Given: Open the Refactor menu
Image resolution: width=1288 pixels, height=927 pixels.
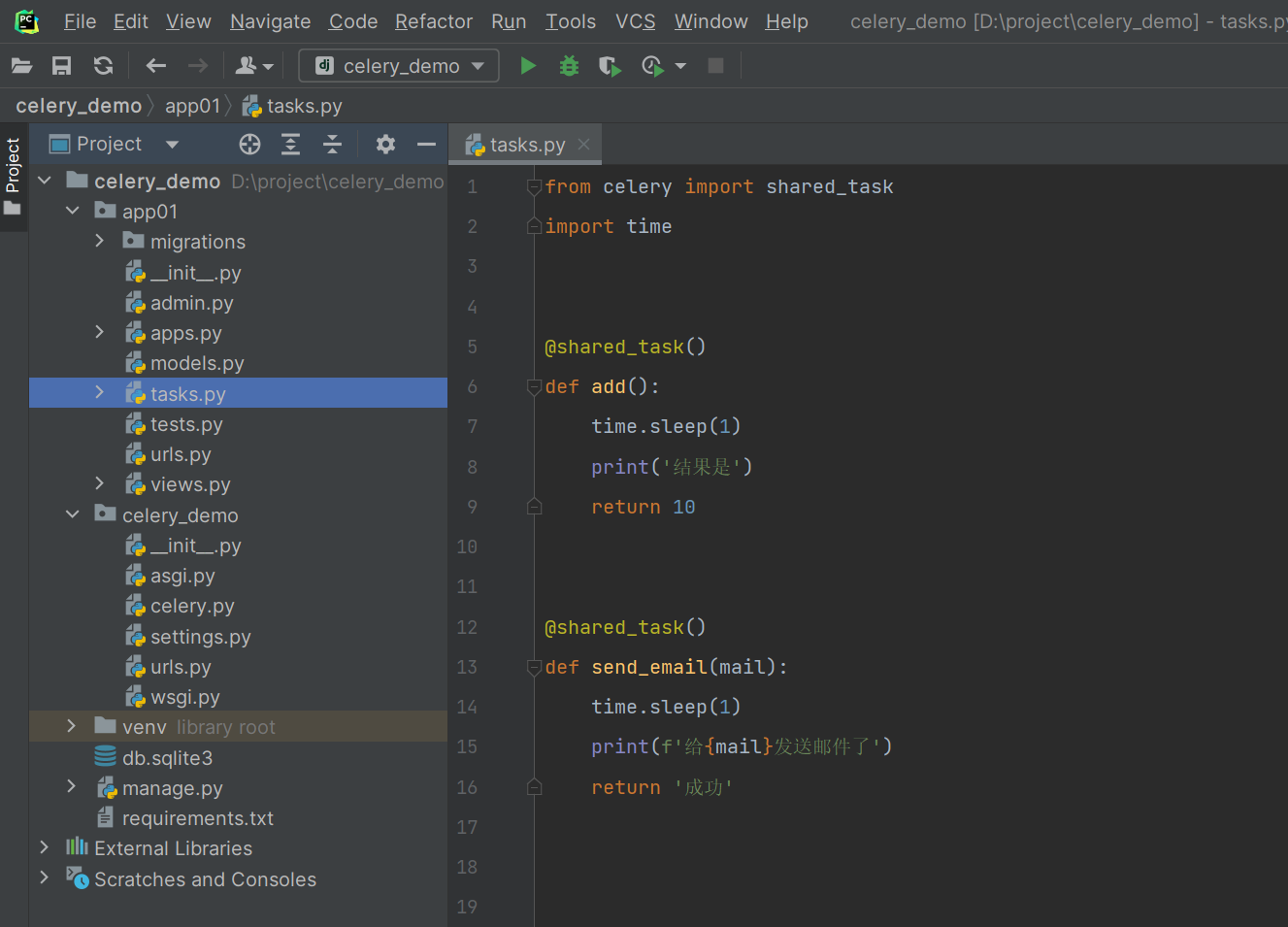Looking at the screenshot, I should click(433, 21).
